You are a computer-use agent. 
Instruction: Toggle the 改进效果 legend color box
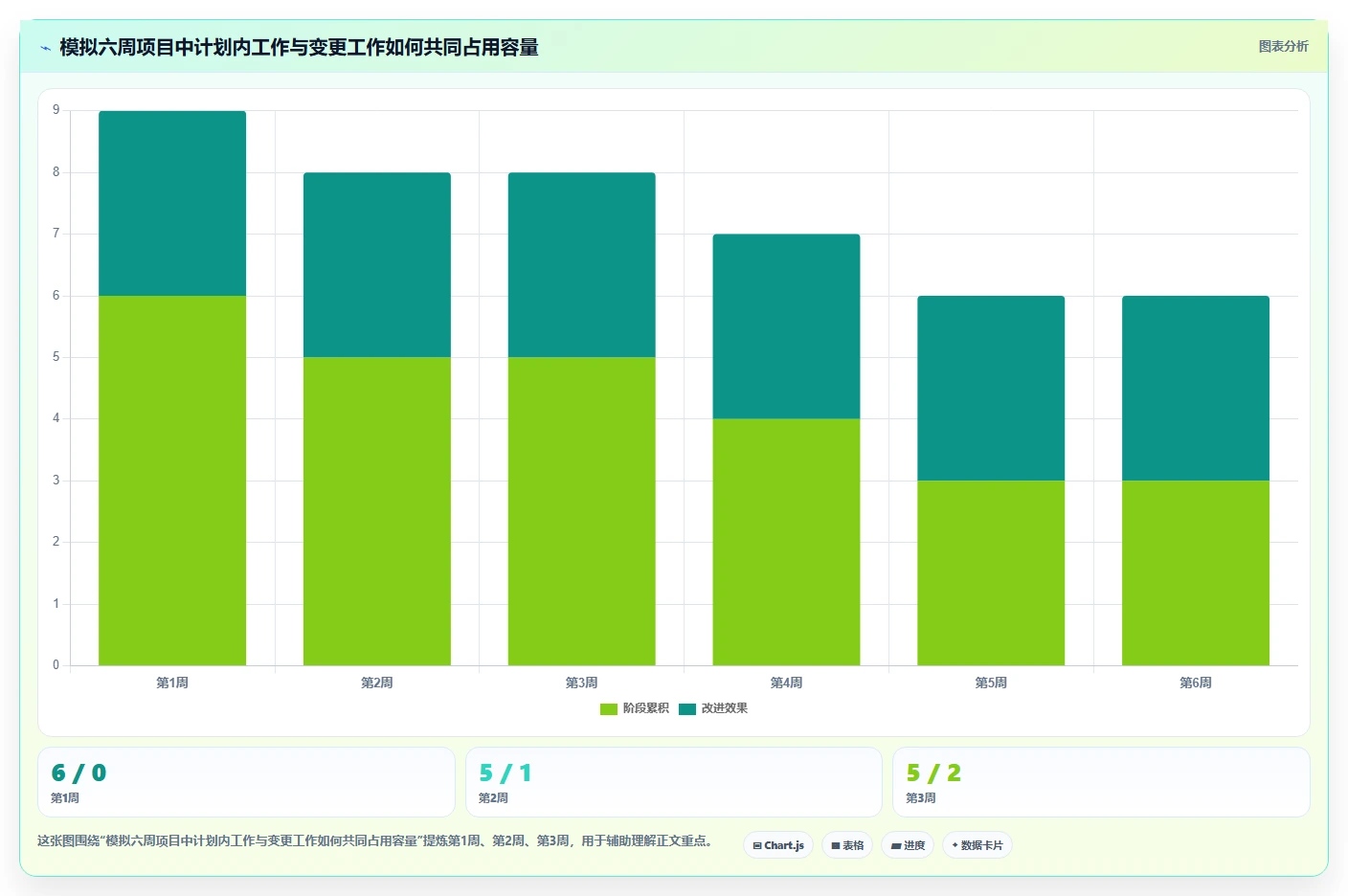tap(687, 708)
